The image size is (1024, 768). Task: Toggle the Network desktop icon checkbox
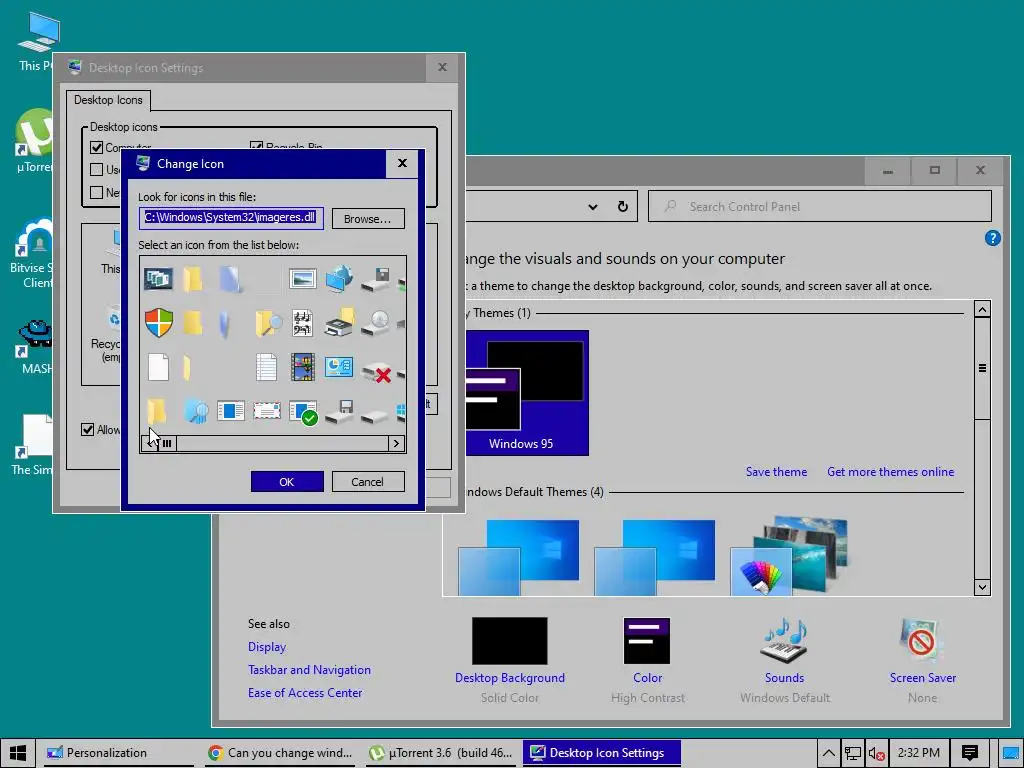[x=97, y=192]
